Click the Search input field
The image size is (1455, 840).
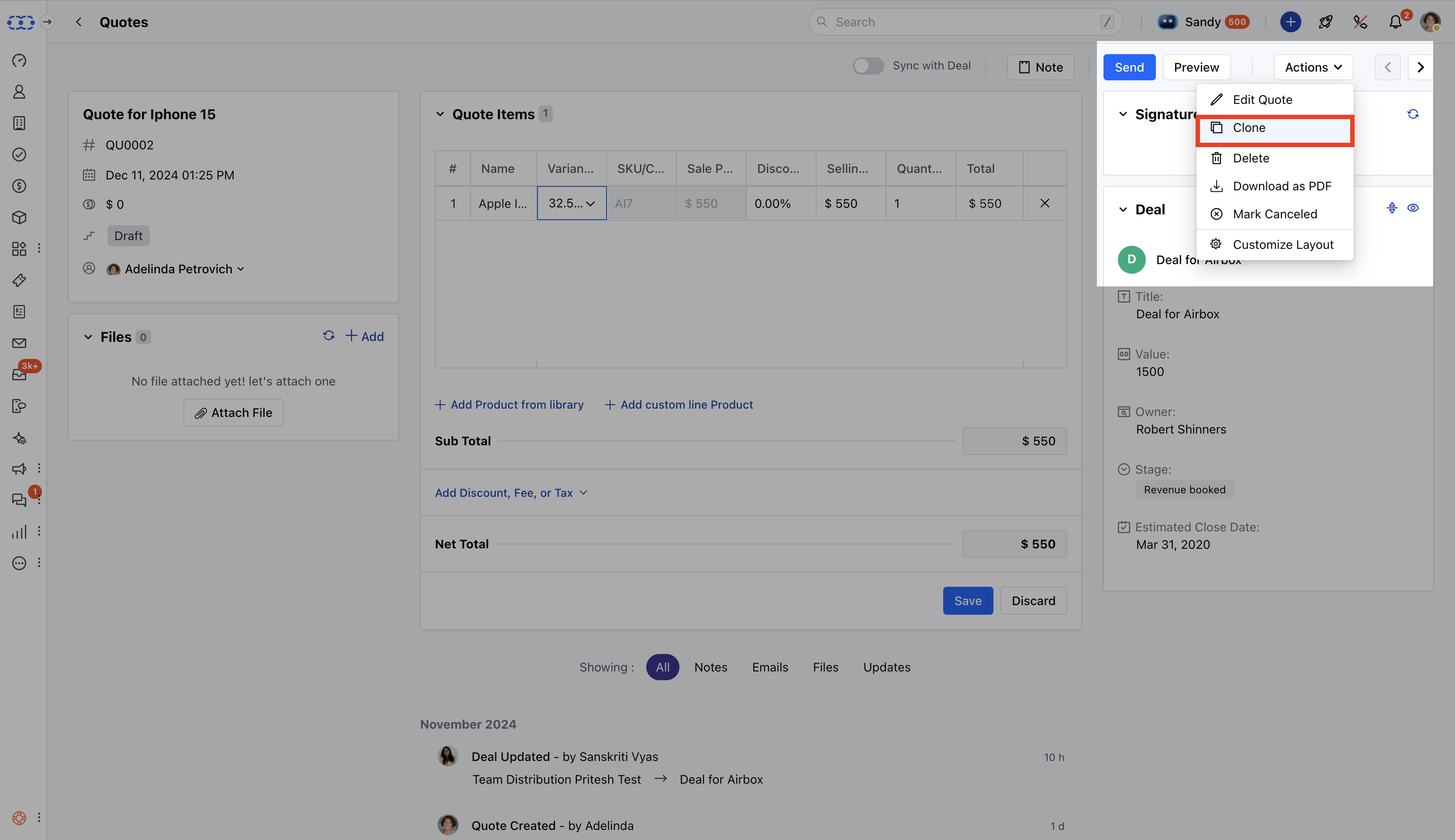tap(965, 22)
